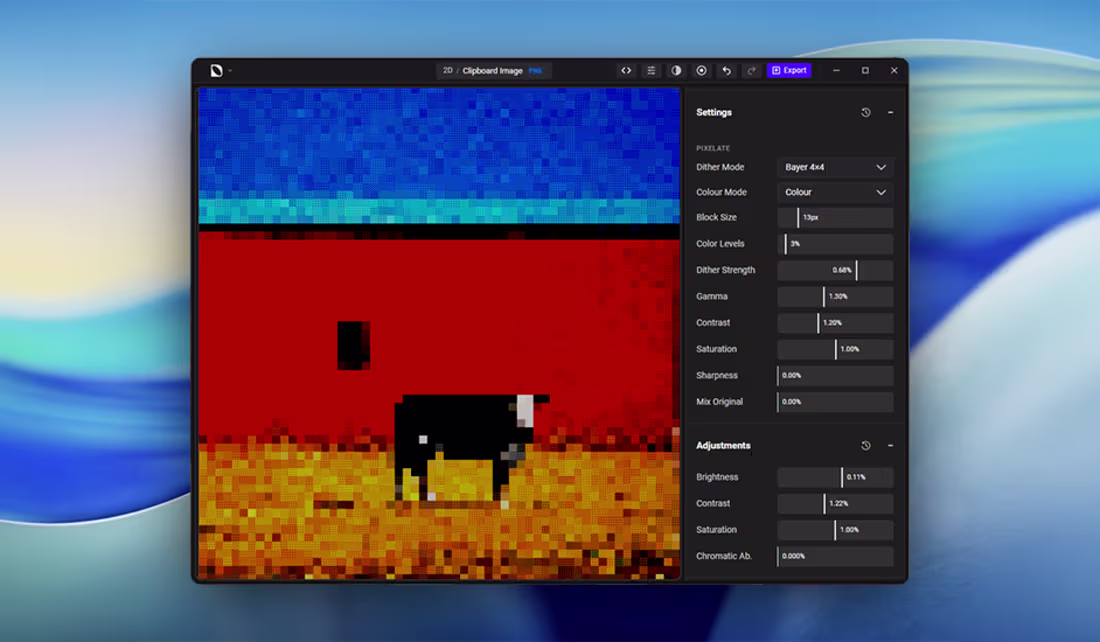Click the Brightness slider
This screenshot has height=642, width=1100.
coord(836,477)
